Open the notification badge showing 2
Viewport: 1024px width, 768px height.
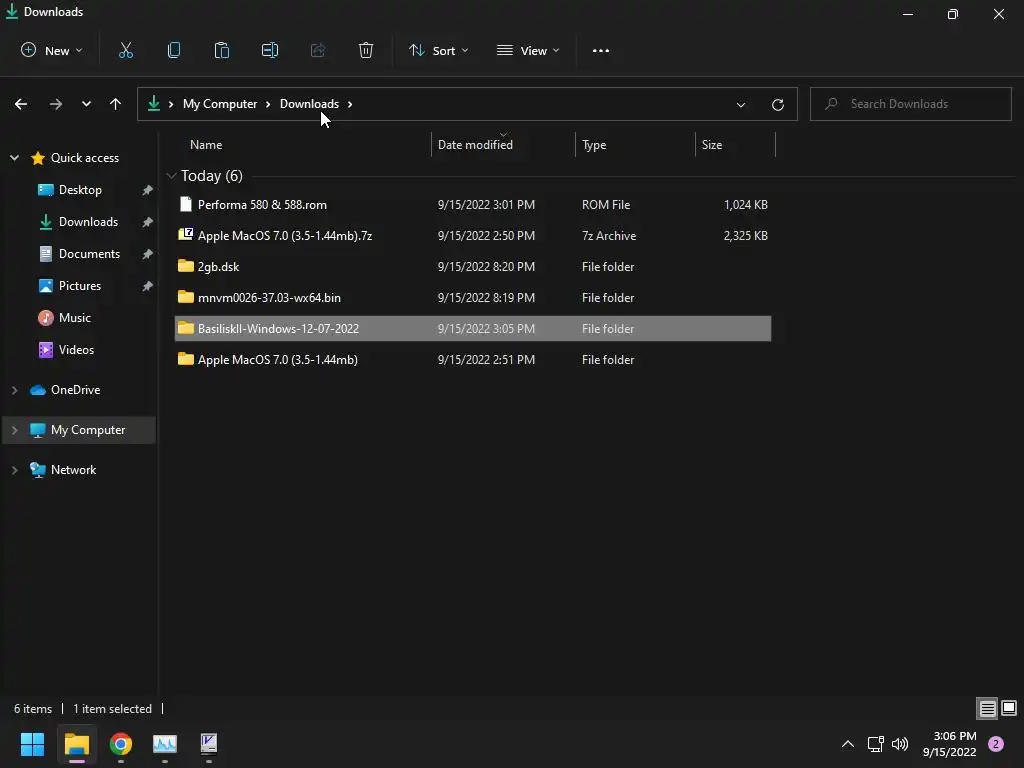[x=996, y=744]
